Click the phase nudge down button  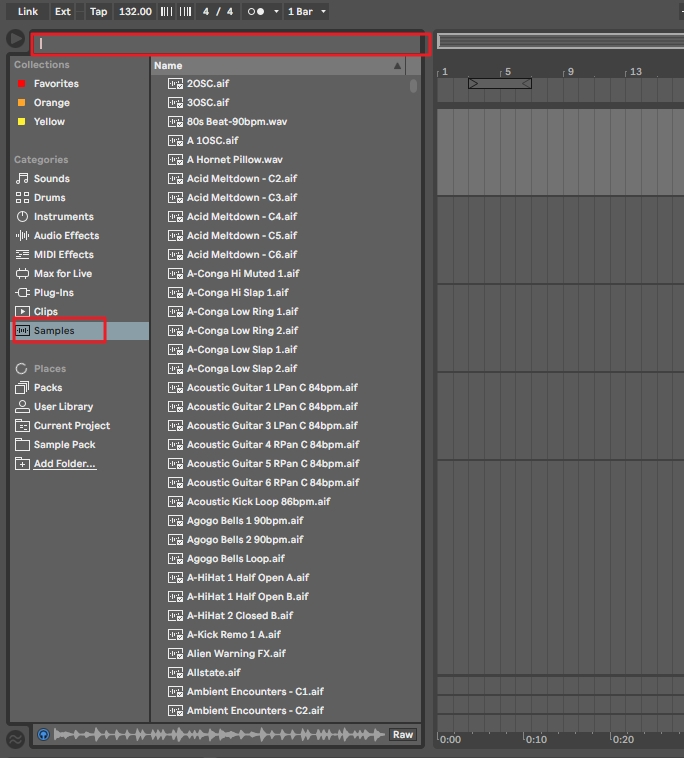[166, 12]
